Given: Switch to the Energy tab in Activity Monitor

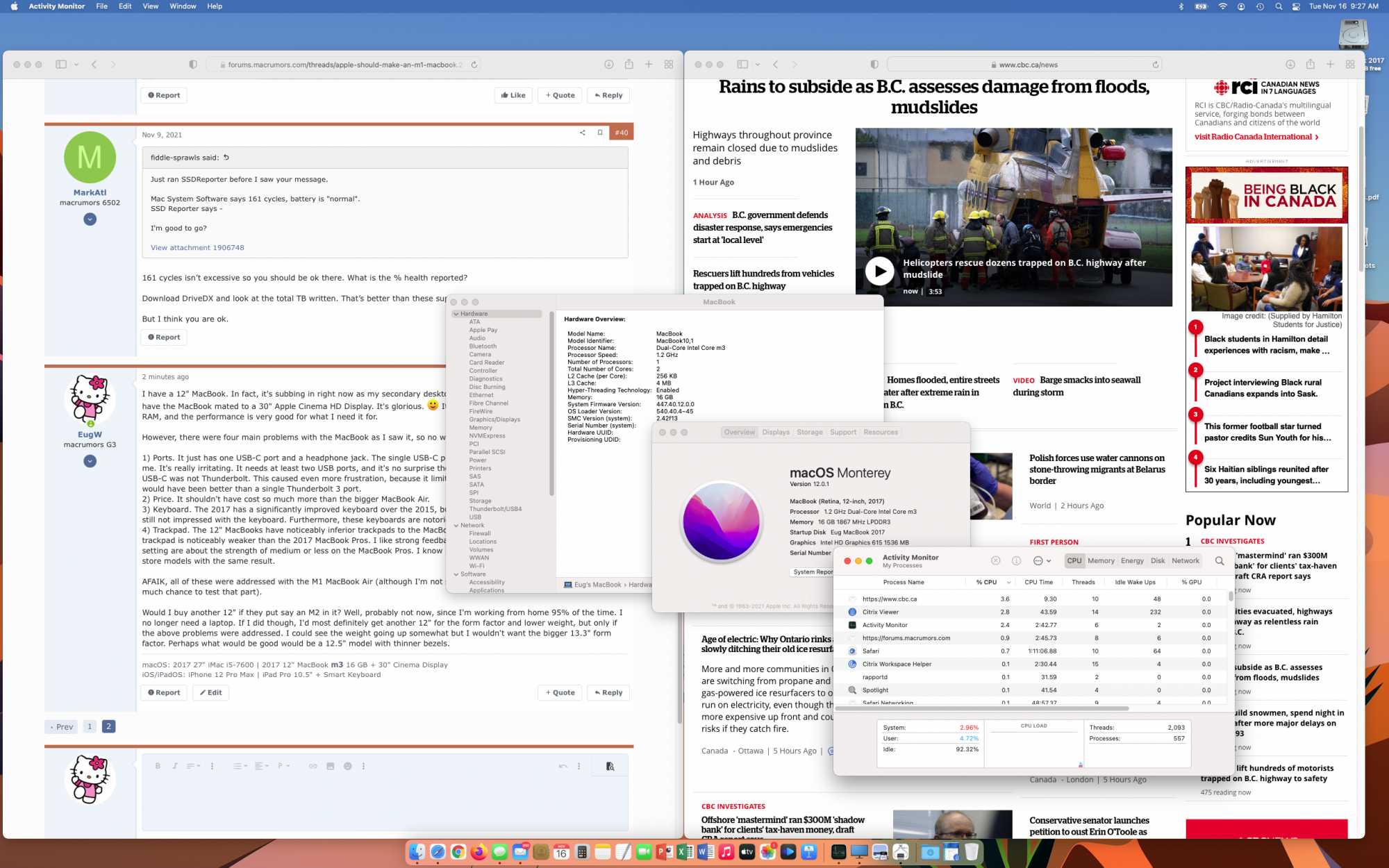Looking at the screenshot, I should [1132, 561].
